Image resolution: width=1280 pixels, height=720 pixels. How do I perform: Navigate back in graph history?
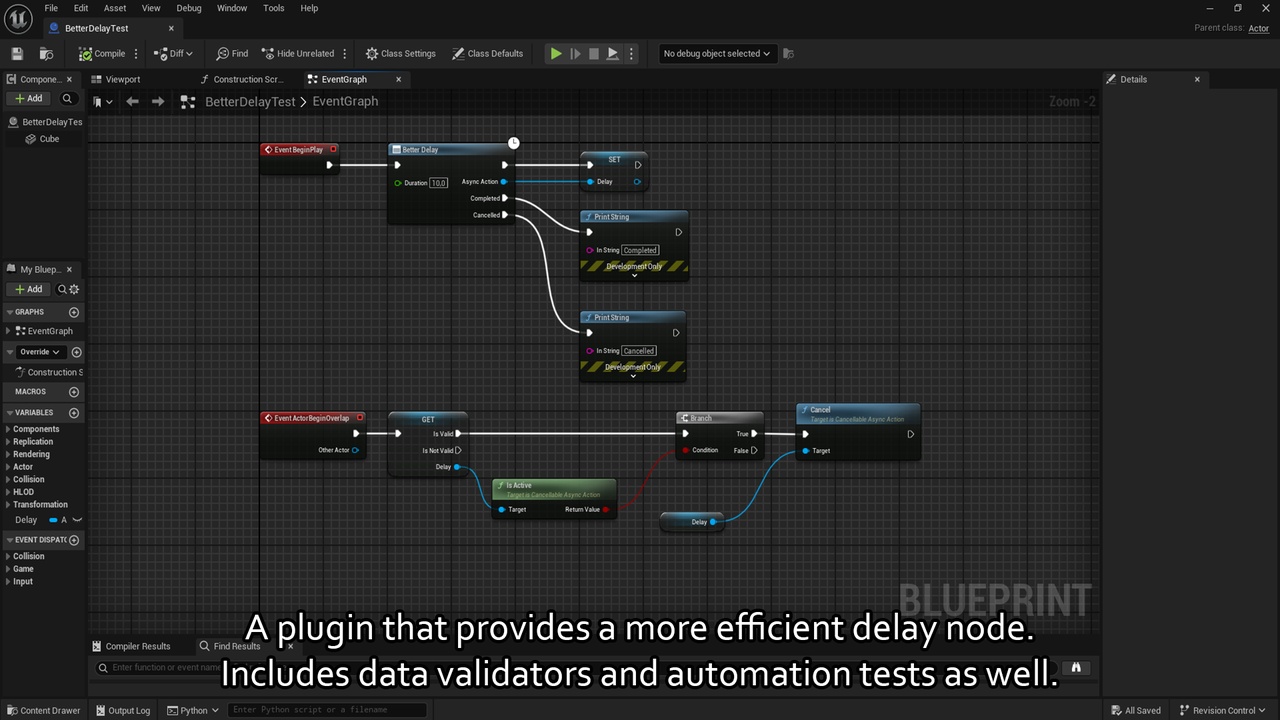[132, 102]
